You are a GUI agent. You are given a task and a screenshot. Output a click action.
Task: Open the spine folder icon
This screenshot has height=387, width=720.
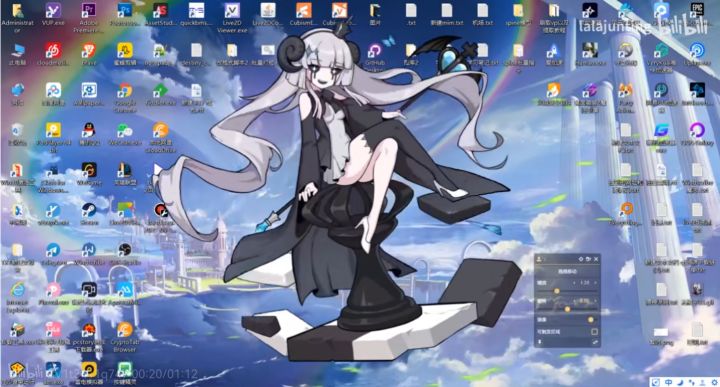tap(518, 10)
